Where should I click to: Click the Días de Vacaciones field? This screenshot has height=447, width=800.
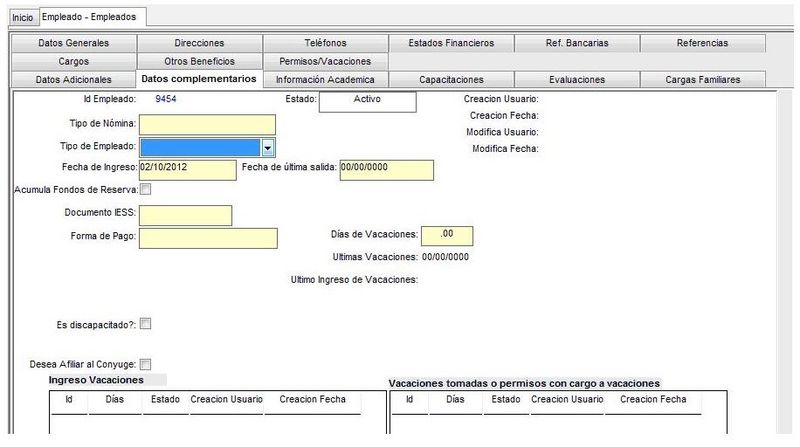pyautogui.click(x=447, y=236)
